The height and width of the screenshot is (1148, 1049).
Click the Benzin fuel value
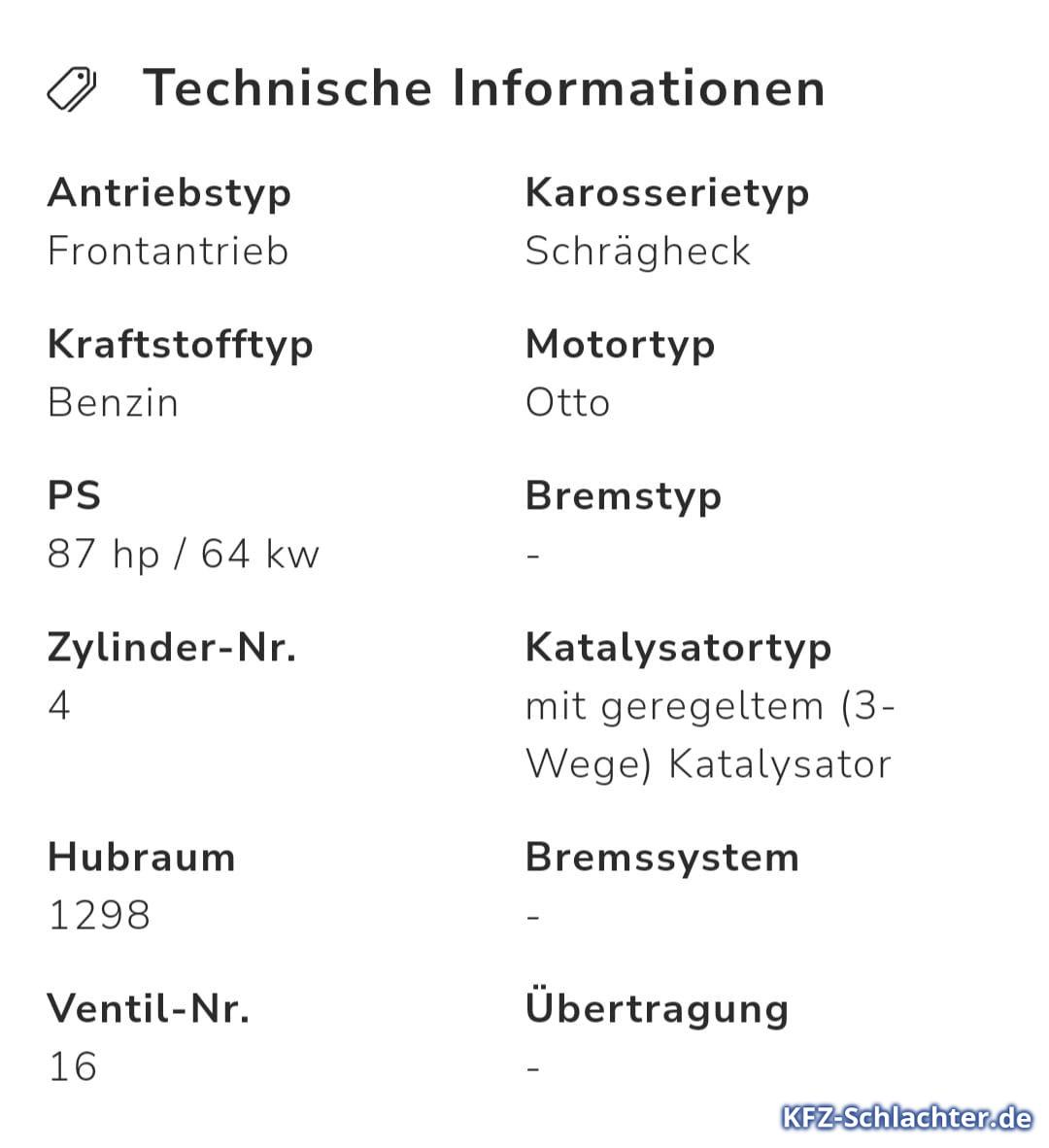click(x=113, y=403)
